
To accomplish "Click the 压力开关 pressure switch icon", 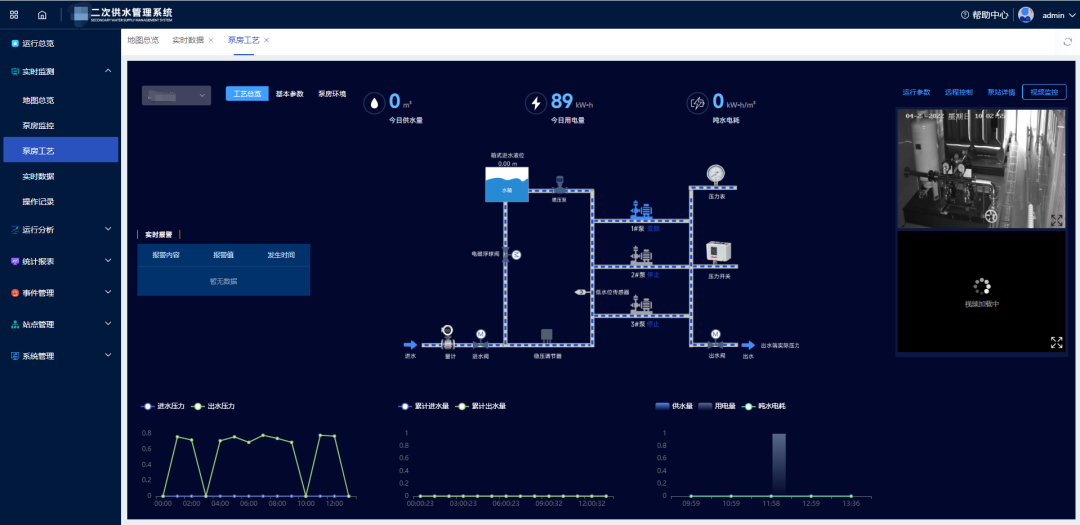I will tap(718, 253).
